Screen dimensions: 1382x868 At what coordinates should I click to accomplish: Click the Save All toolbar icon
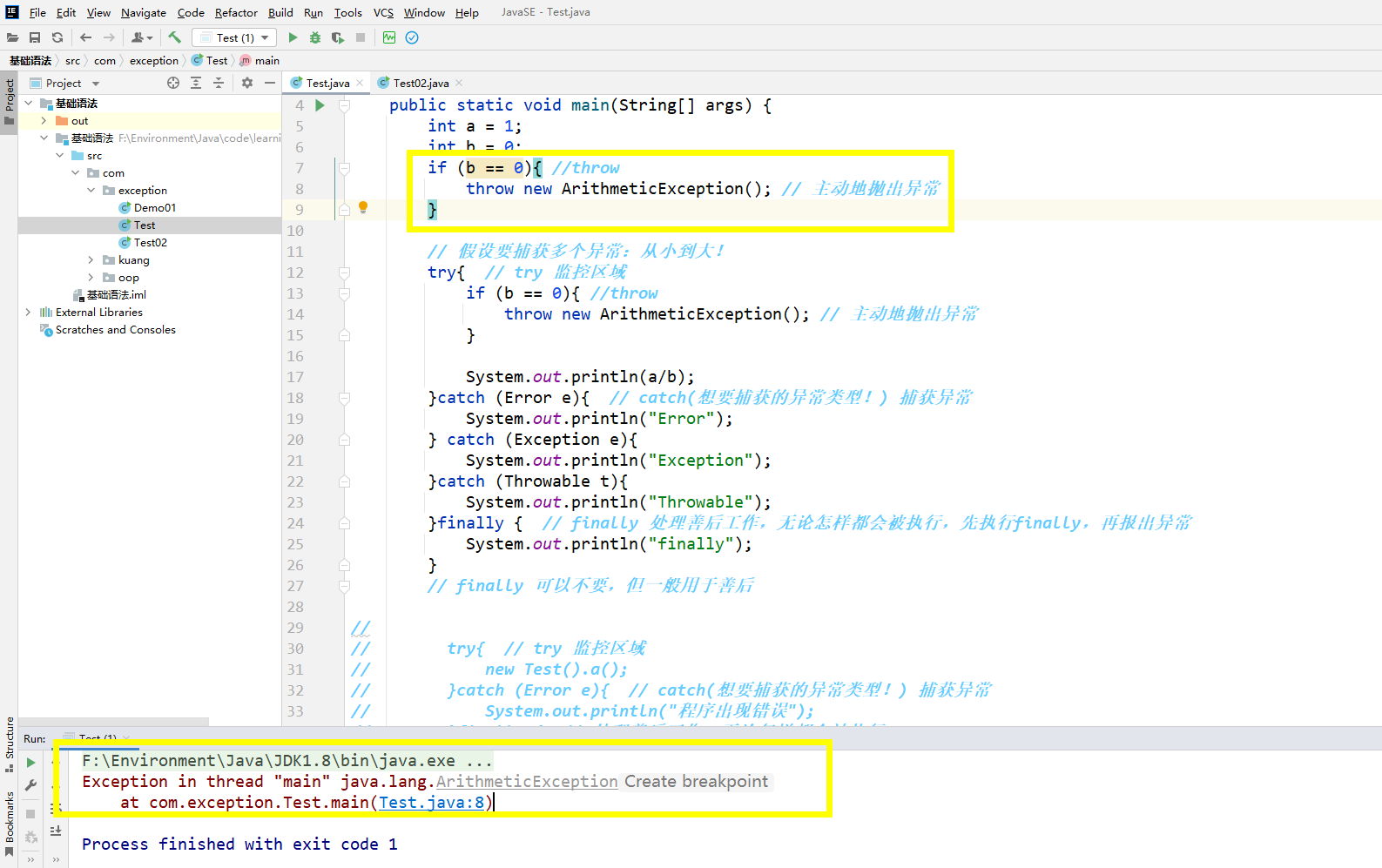[x=35, y=37]
